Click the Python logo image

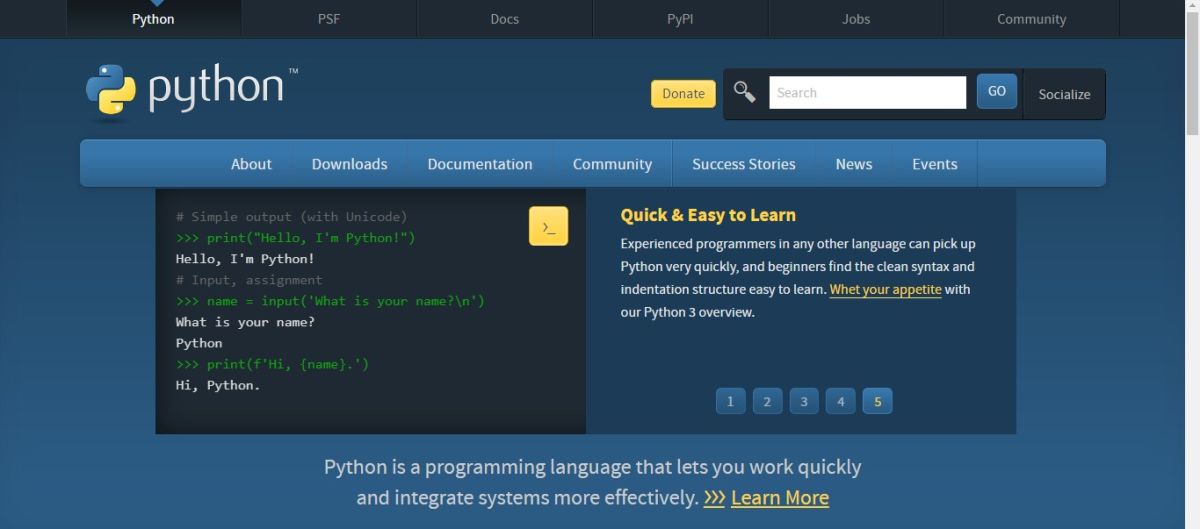click(191, 91)
